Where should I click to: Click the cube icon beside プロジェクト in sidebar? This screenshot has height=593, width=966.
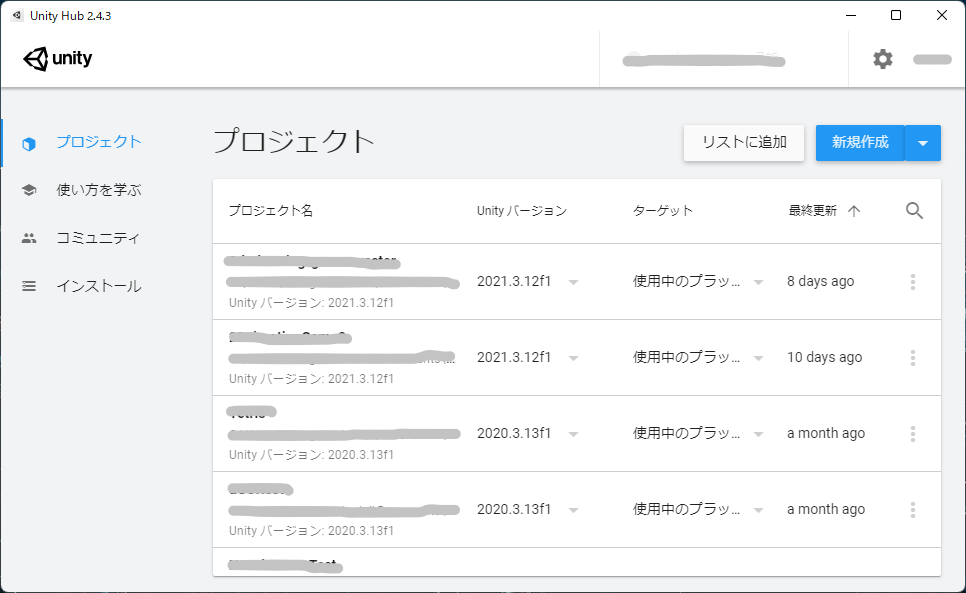tap(28, 144)
